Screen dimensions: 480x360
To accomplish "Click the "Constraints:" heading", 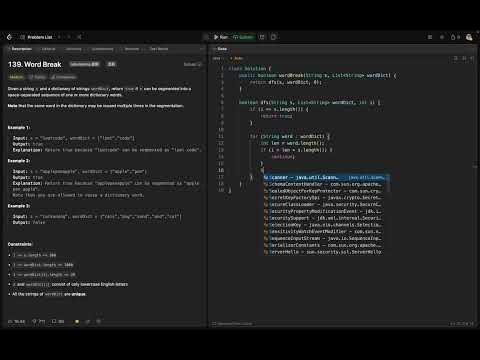I will click(x=20, y=244).
